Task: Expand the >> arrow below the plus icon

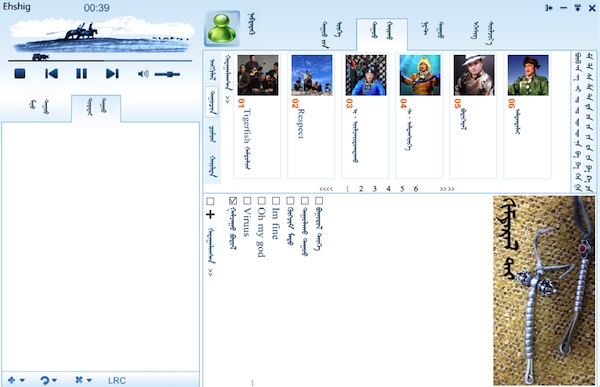Action: (x=210, y=272)
